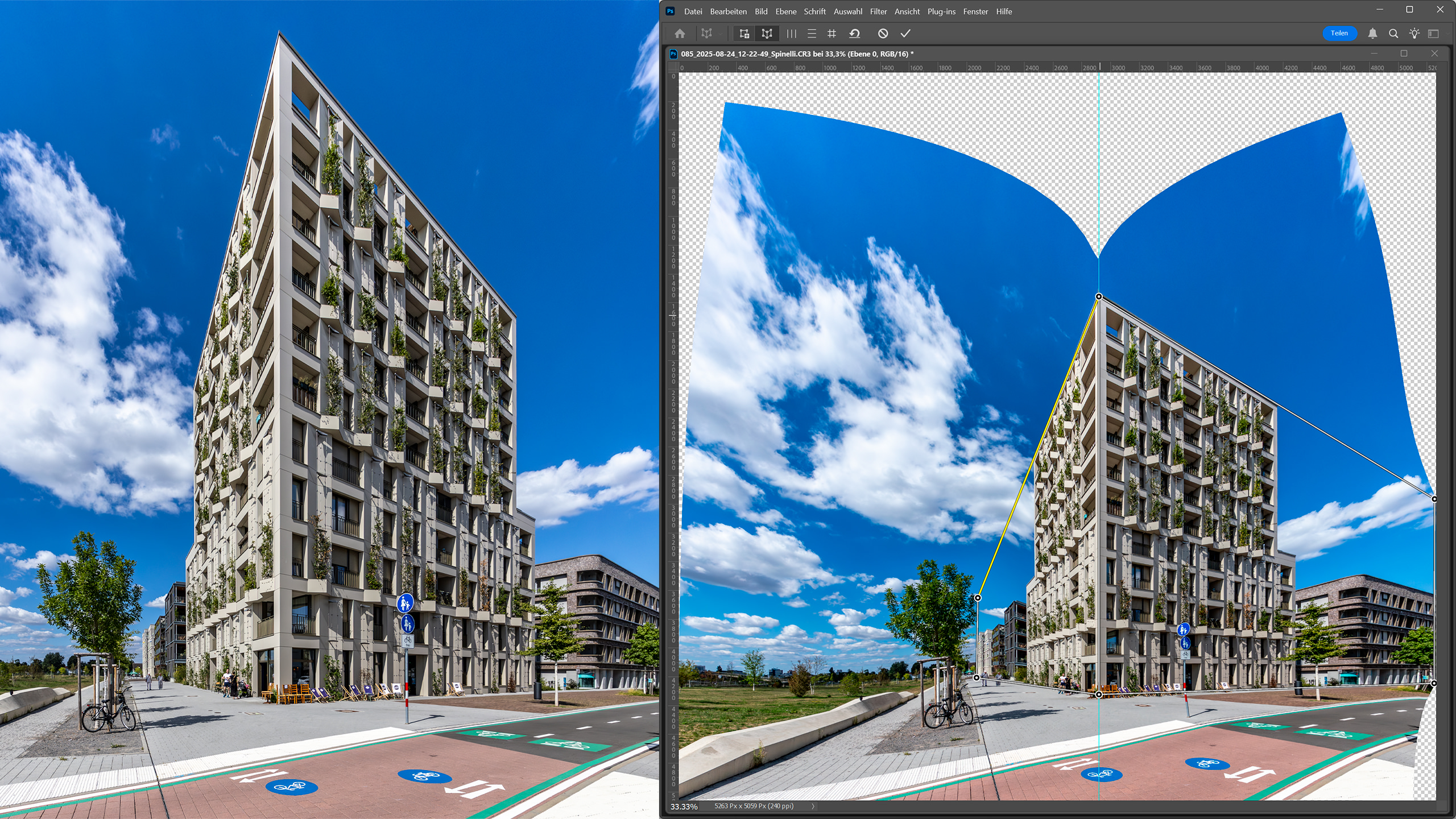
Task: Auto warp to horizontal and vertical (hash icon)
Action: 832,34
